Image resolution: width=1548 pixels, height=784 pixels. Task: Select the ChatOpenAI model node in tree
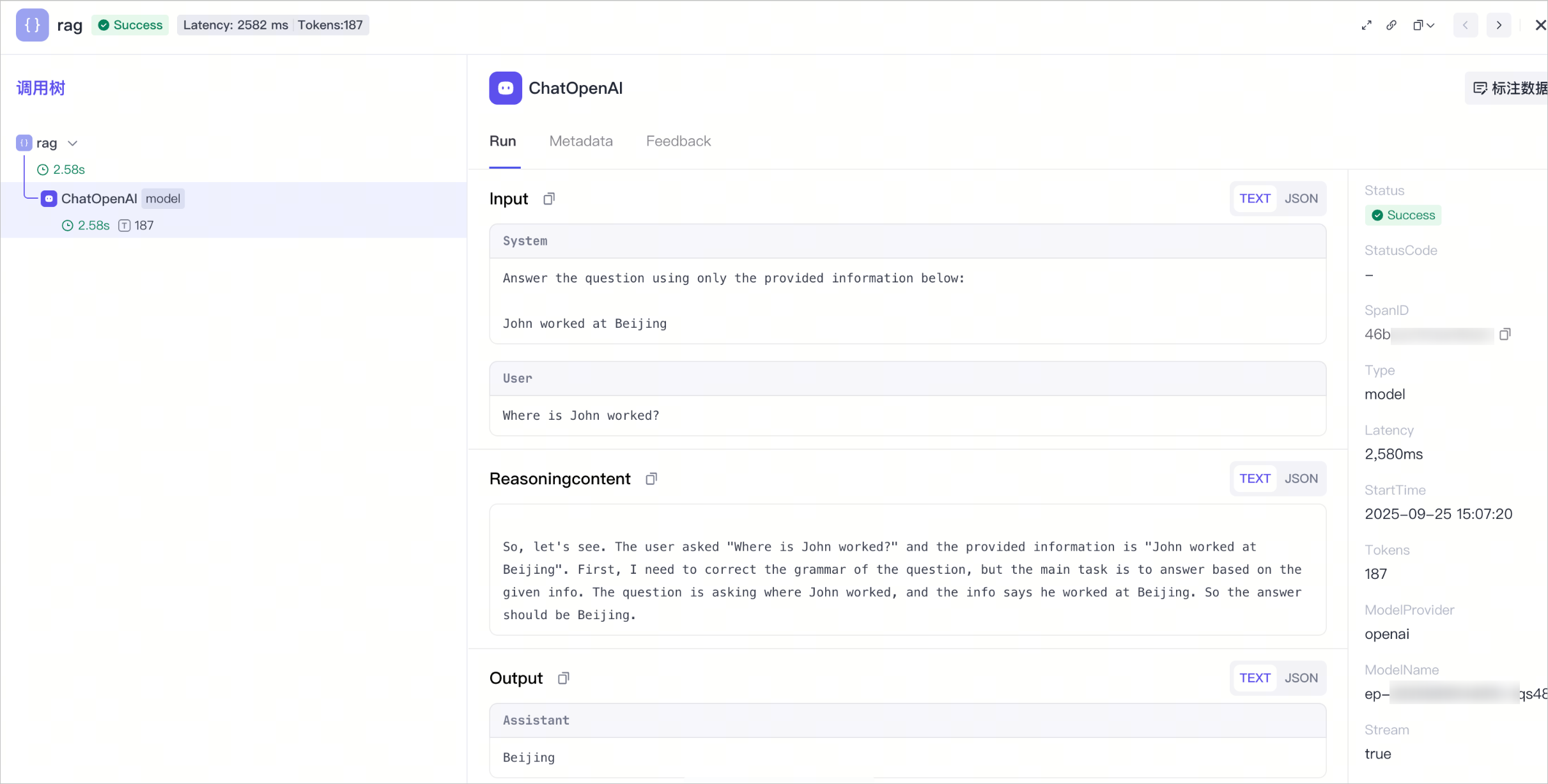click(234, 210)
